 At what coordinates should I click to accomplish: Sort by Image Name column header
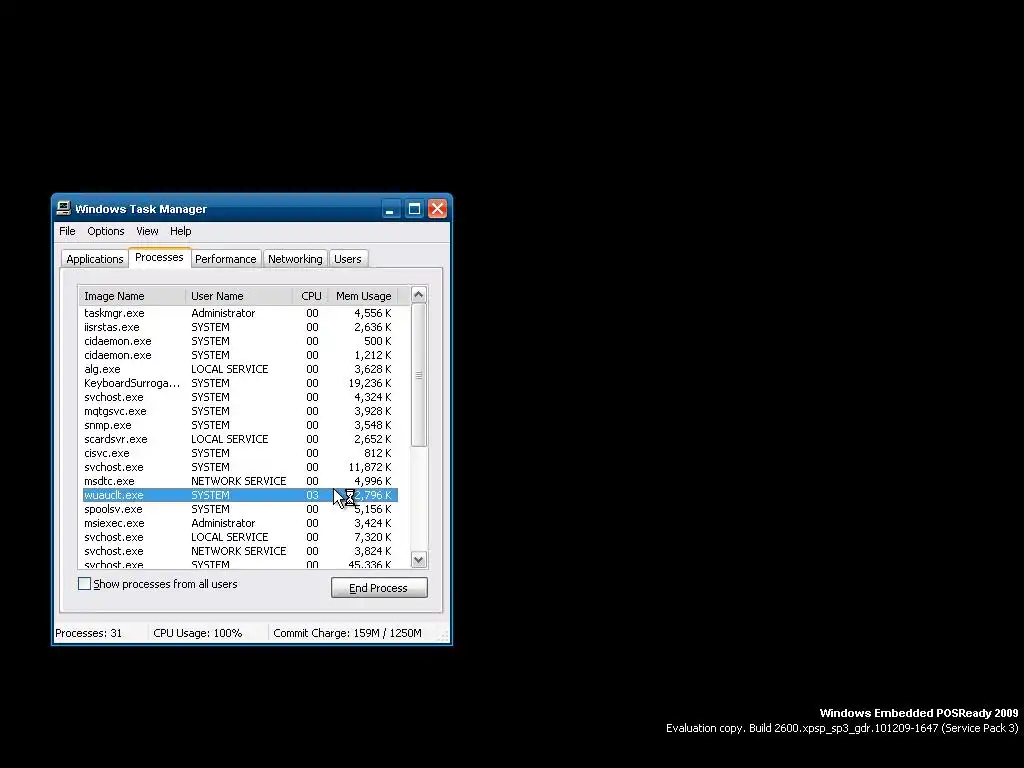(x=133, y=296)
